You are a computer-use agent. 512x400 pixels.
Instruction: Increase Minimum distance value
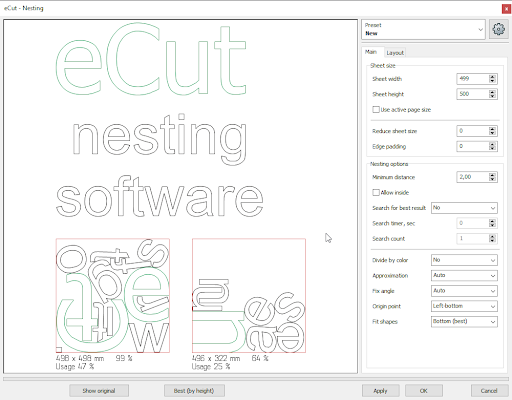[492, 175]
